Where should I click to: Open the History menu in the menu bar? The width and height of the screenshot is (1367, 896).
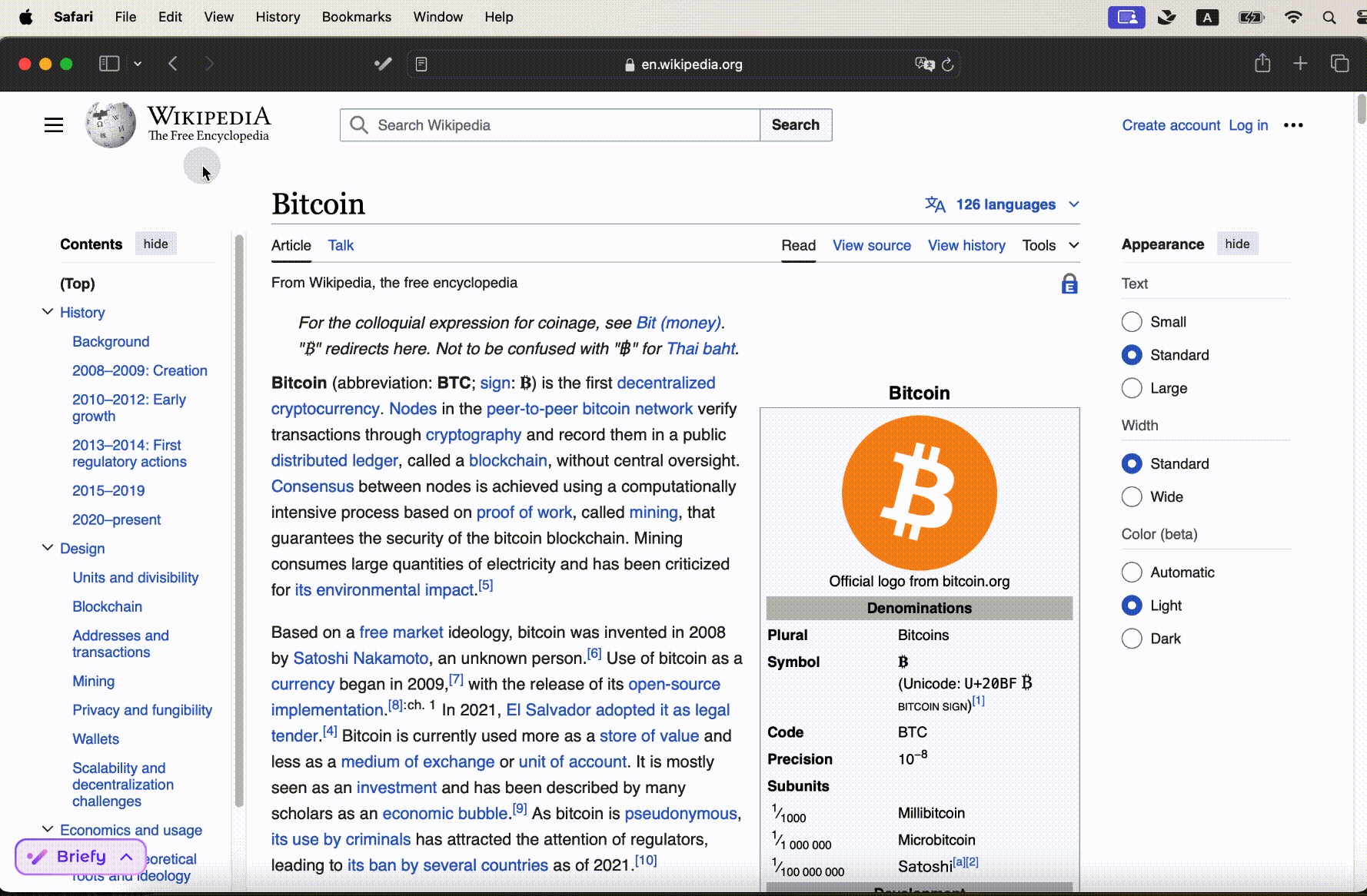click(278, 17)
